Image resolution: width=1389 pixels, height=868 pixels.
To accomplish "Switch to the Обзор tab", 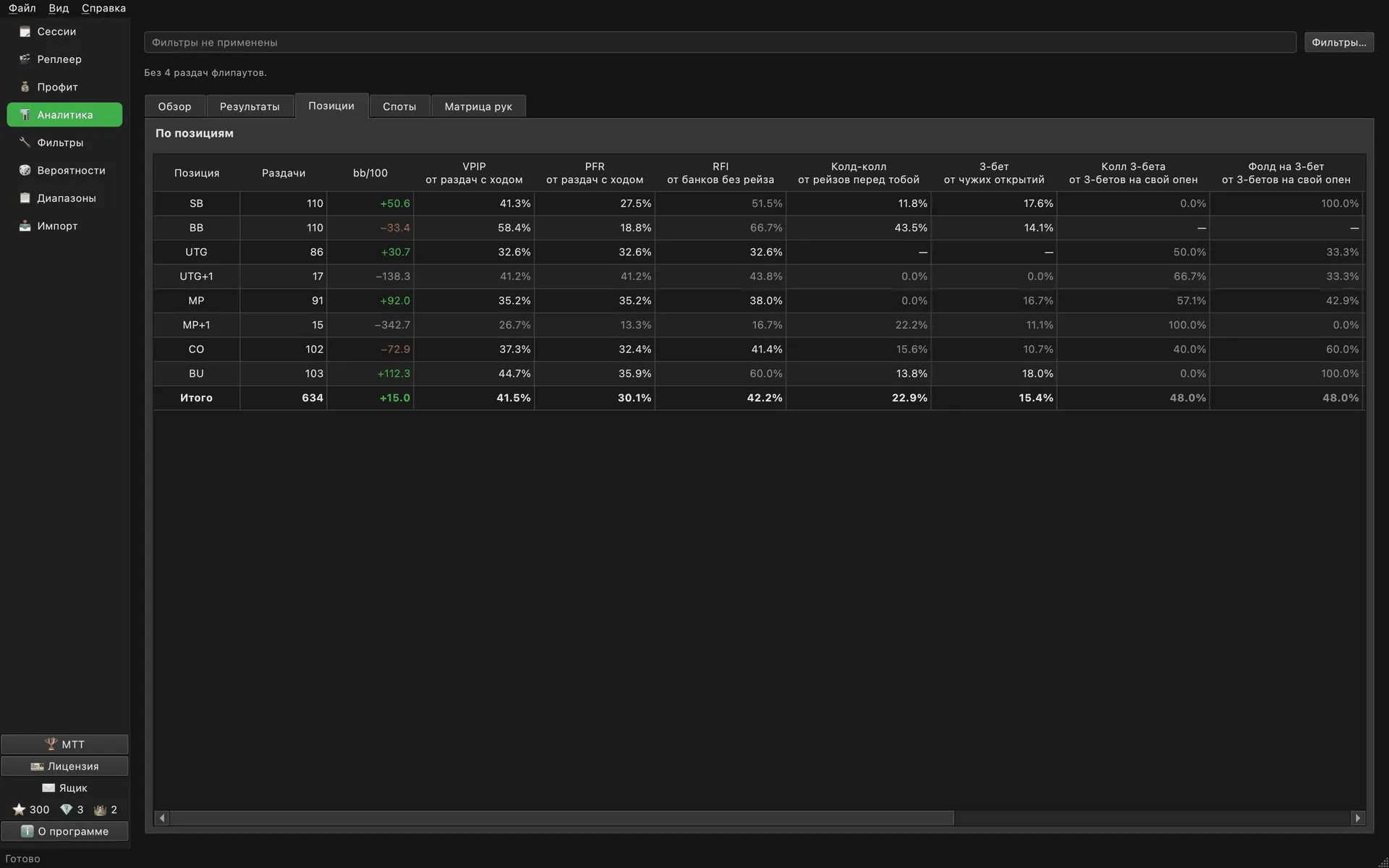I will point(175,106).
